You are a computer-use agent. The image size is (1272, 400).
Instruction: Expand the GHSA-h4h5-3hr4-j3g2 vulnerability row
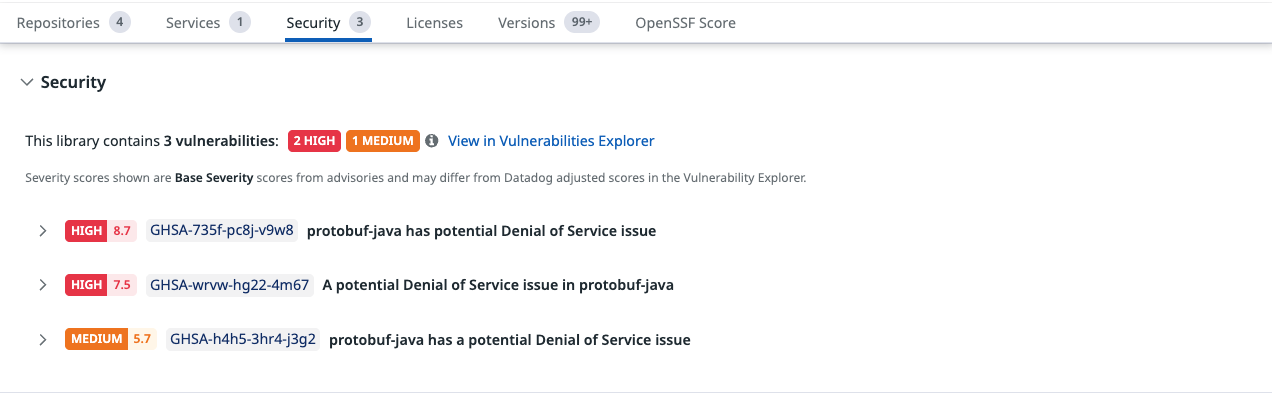point(43,340)
